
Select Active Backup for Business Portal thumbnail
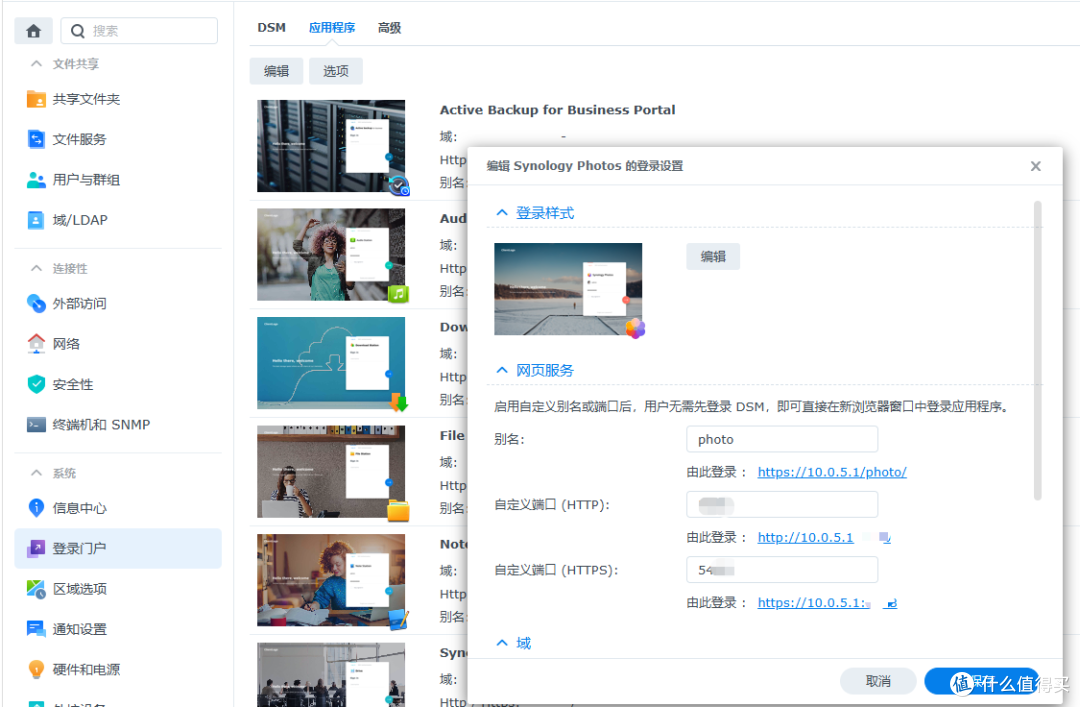point(331,146)
